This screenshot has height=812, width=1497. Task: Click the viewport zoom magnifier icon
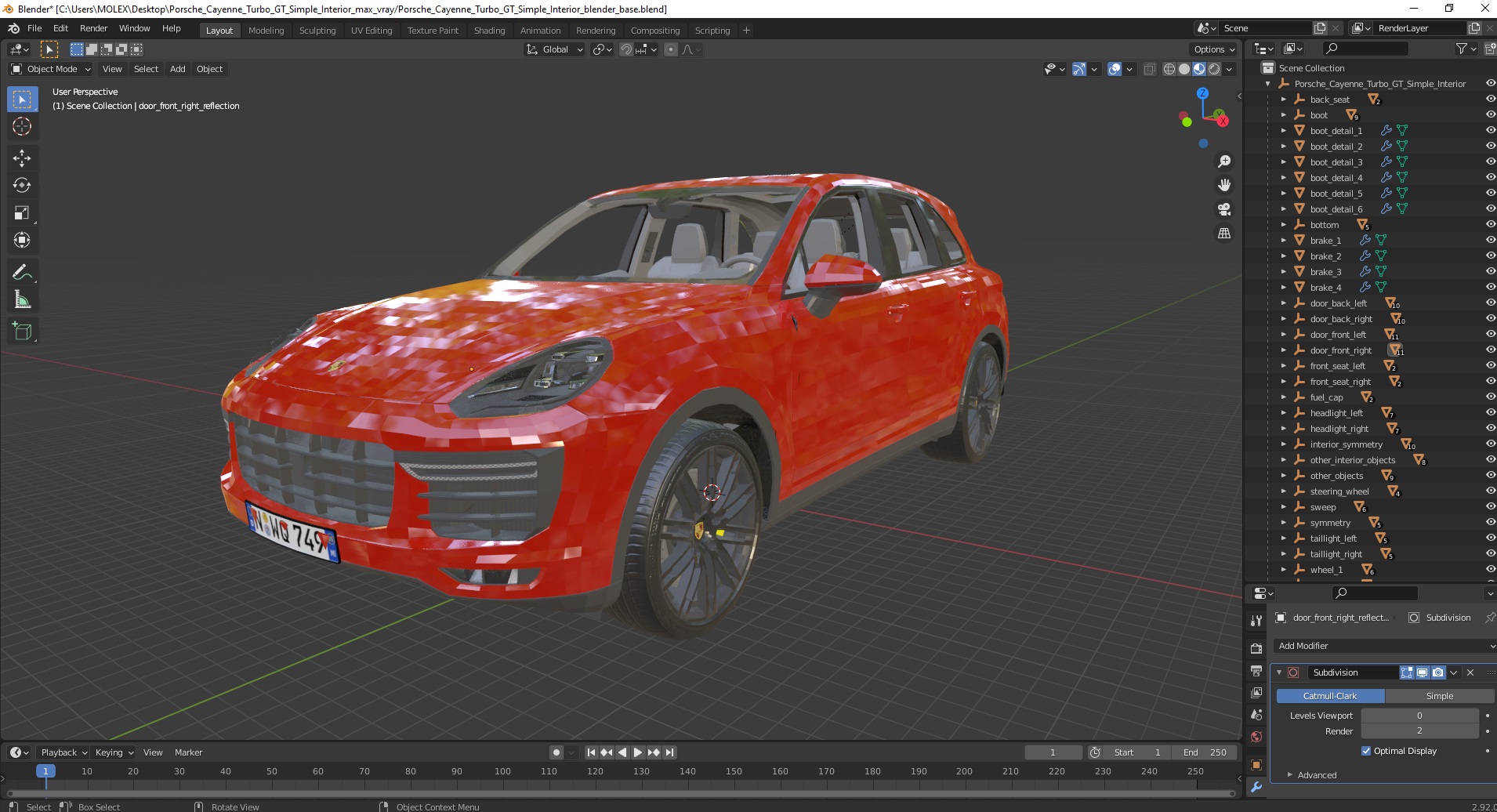click(1223, 161)
